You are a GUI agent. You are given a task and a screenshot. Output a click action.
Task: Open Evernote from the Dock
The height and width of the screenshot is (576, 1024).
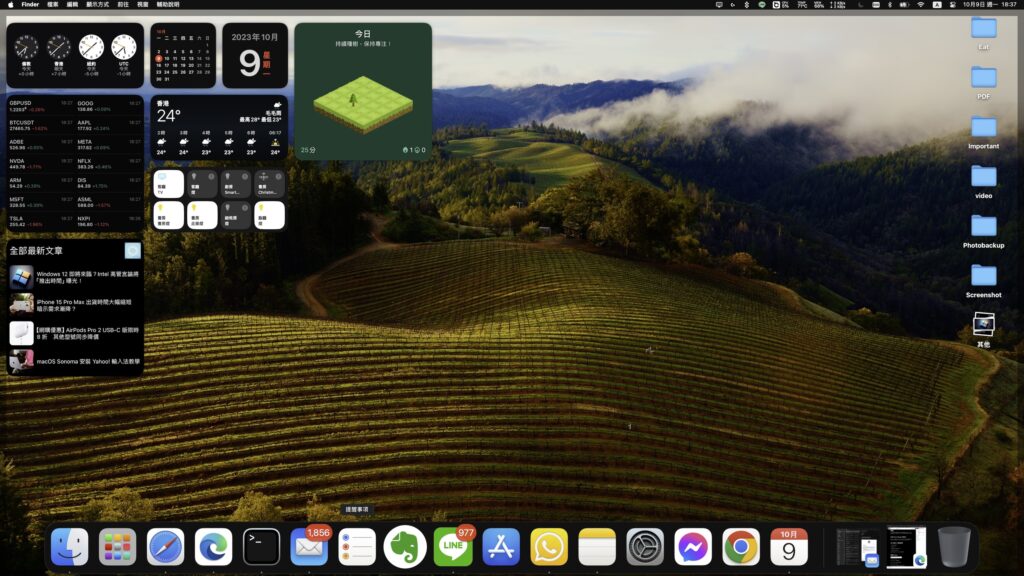point(405,546)
